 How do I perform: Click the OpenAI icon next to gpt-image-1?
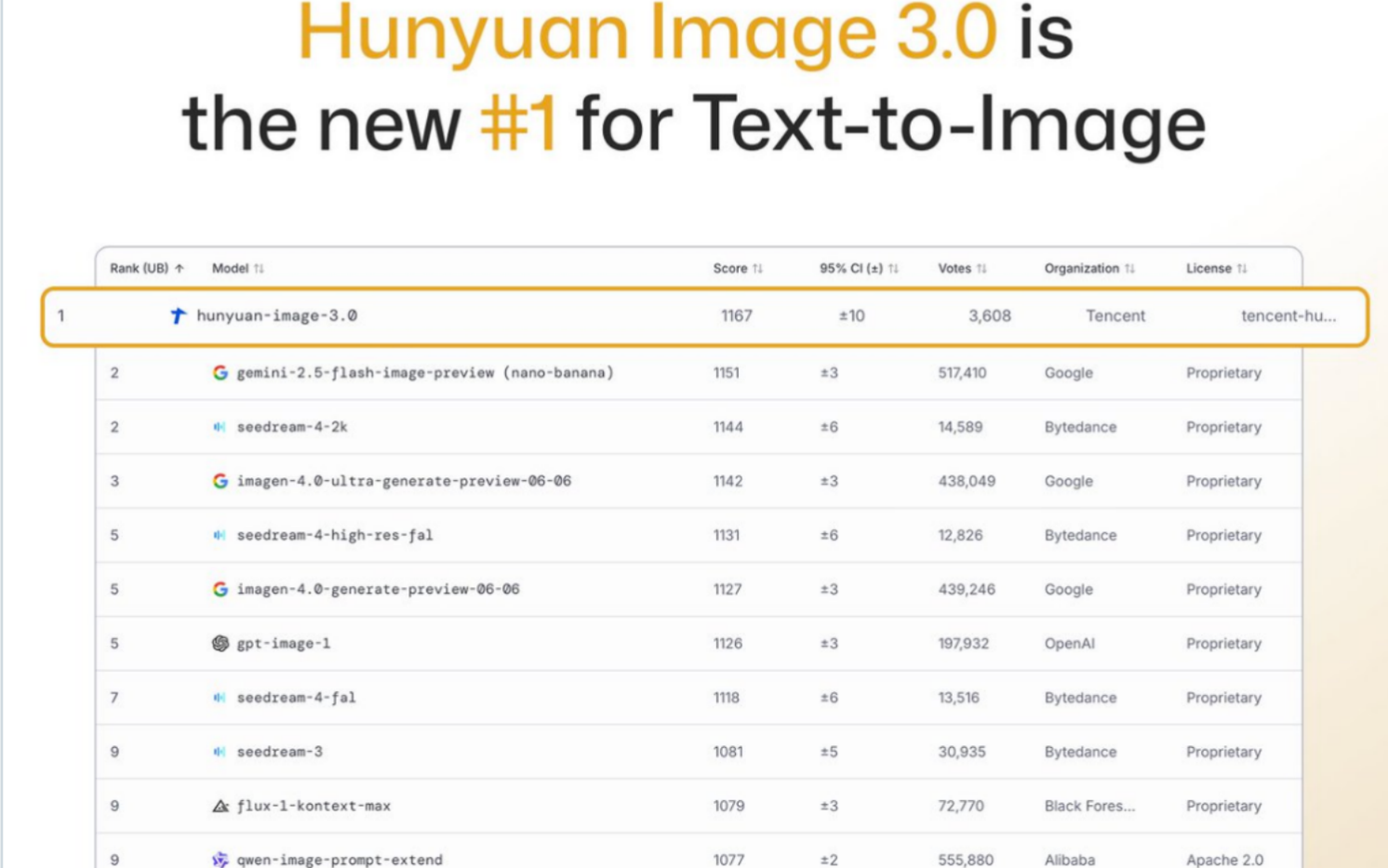pyautogui.click(x=220, y=644)
